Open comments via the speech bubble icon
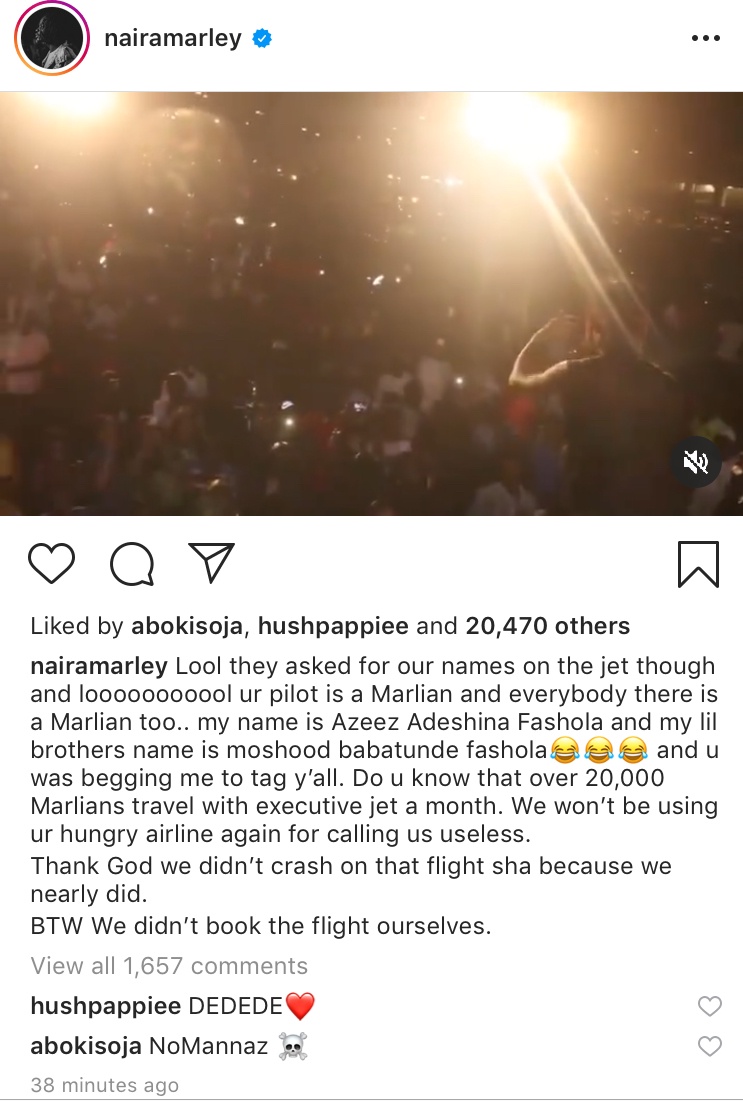743x1101 pixels. click(x=132, y=564)
